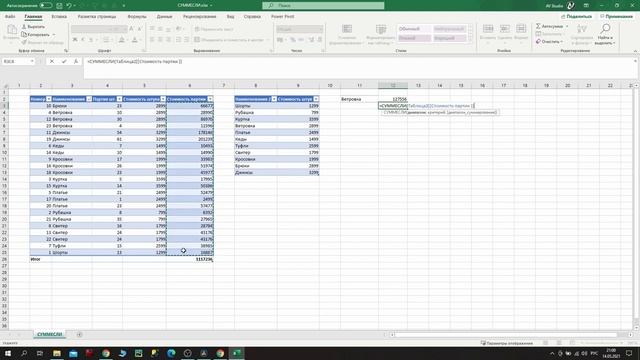Open the Undo history dropdown arrow
The height and width of the screenshot is (360, 640).
[x=74, y=5]
